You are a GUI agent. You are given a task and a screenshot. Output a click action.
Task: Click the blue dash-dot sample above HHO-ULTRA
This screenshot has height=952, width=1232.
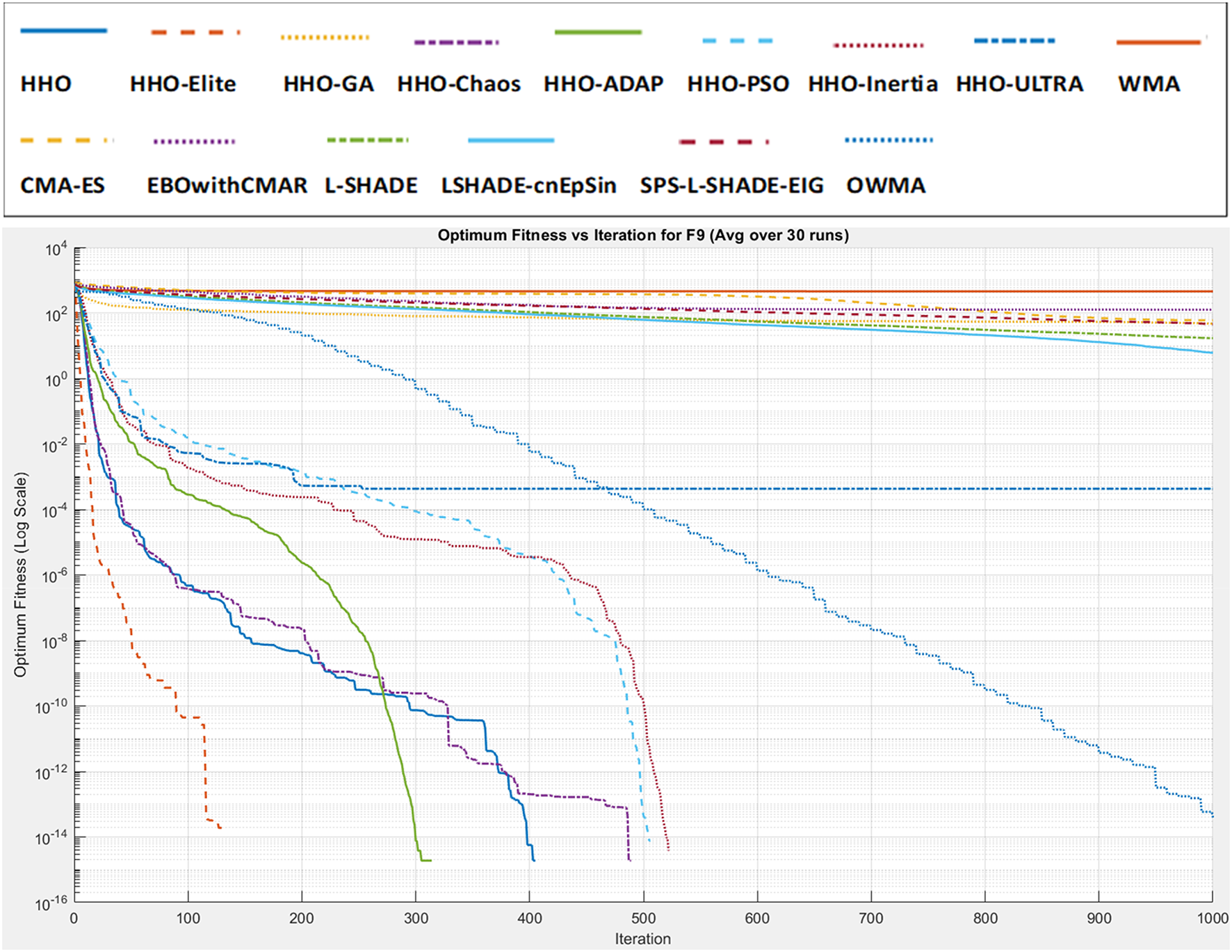coord(1014,41)
